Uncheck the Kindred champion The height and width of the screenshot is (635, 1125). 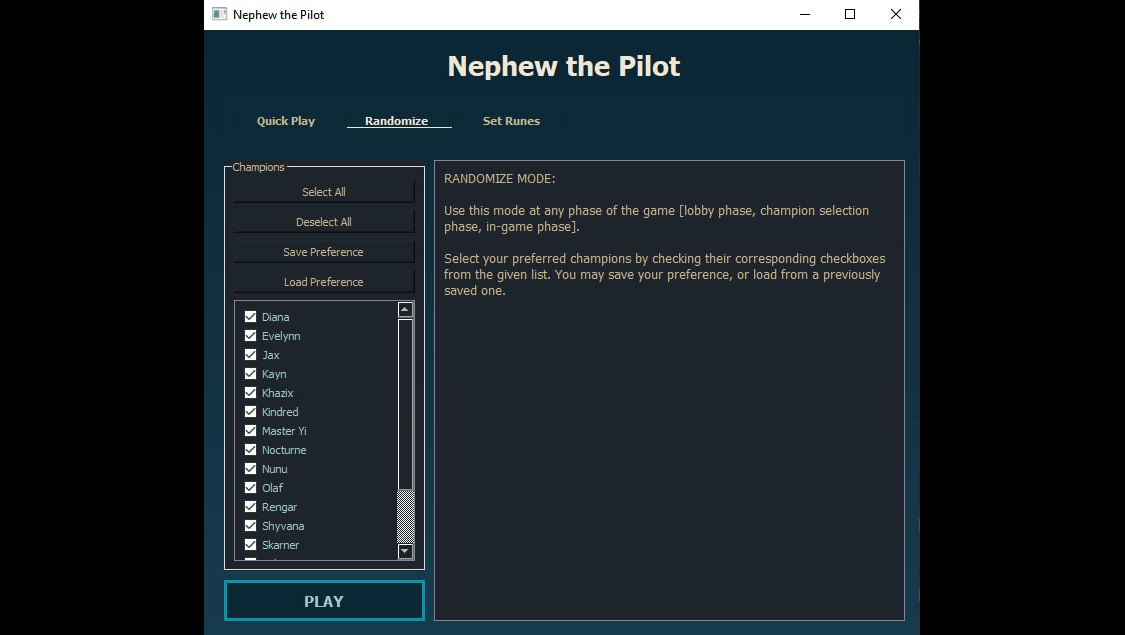pyautogui.click(x=250, y=412)
